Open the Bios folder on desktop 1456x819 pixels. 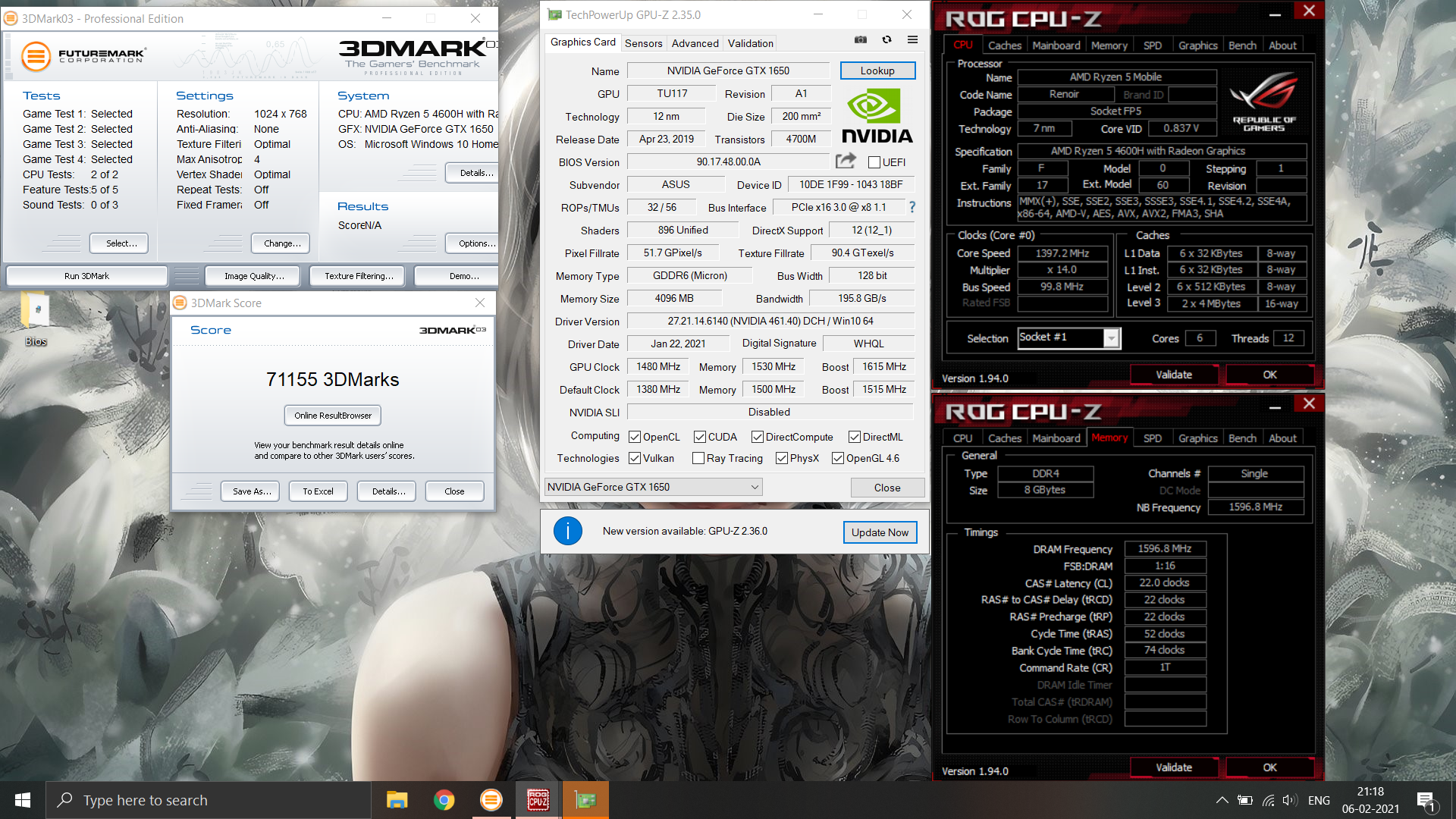pyautogui.click(x=36, y=320)
